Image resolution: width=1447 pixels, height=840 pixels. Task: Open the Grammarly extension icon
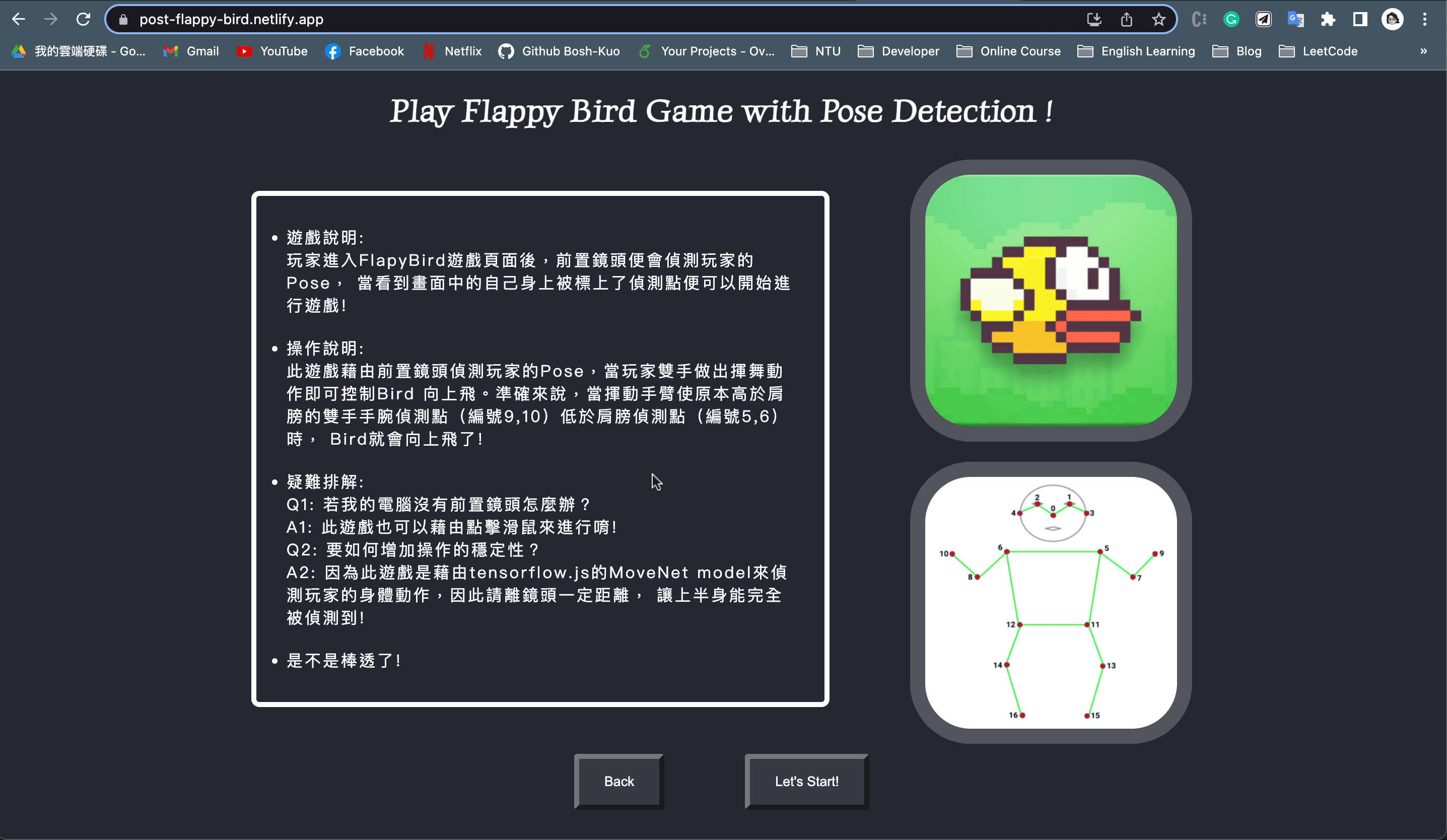pos(1230,20)
